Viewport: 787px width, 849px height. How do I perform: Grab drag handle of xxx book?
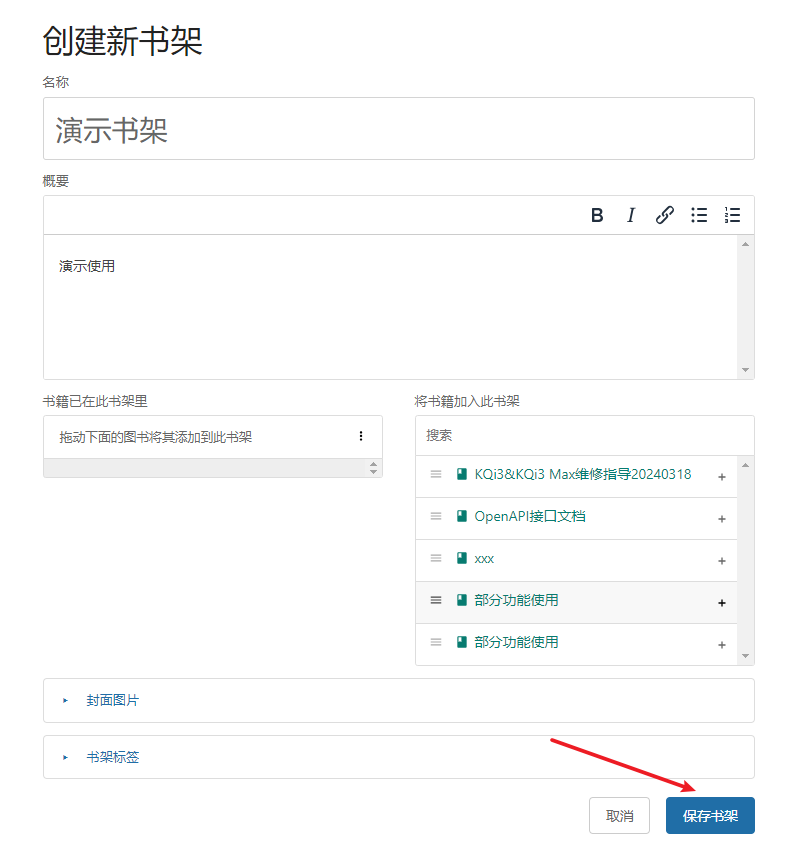coord(436,559)
